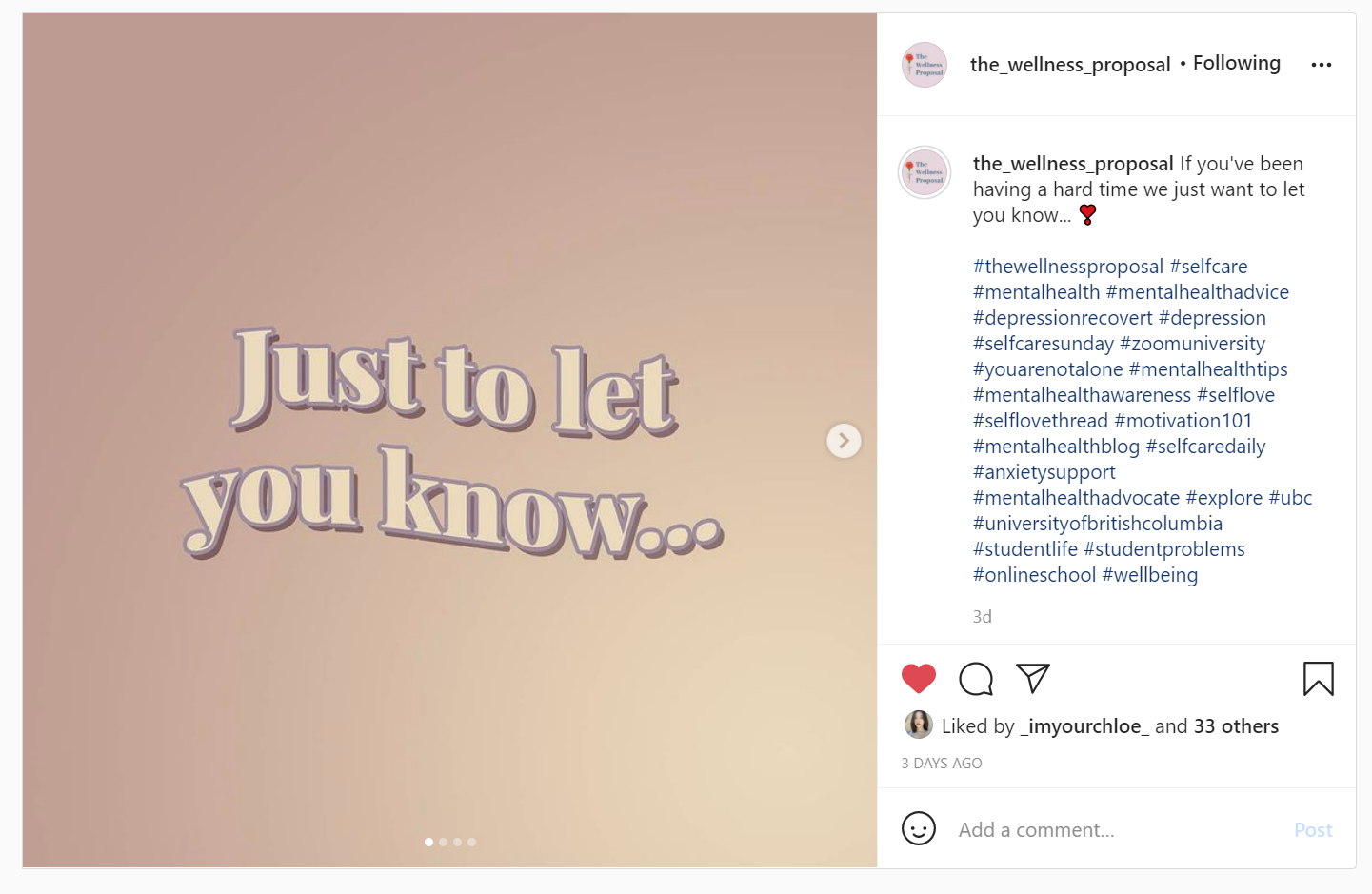View the 33 others likes list
The height and width of the screenshot is (894, 1372).
pyautogui.click(x=1237, y=726)
